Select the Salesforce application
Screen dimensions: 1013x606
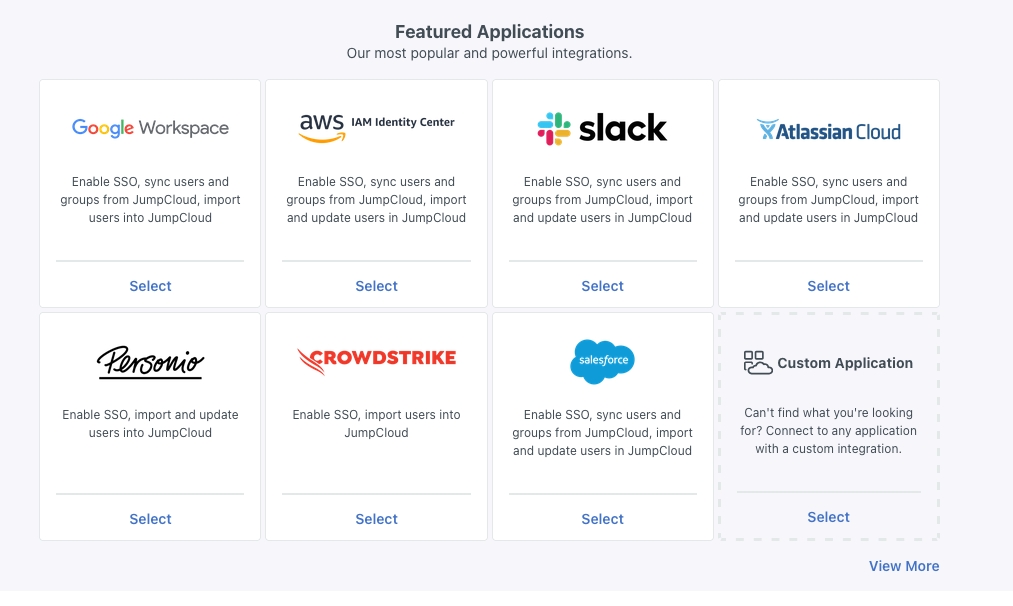click(602, 519)
